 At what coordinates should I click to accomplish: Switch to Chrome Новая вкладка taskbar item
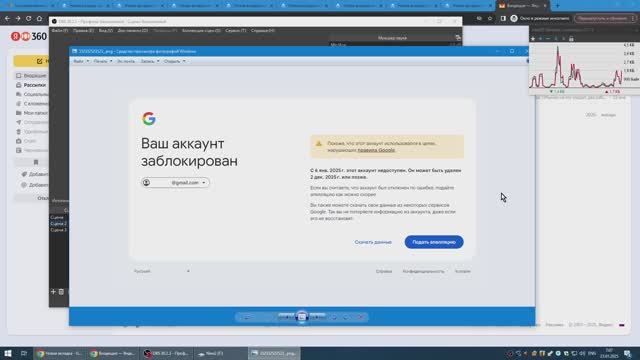[x=59, y=353]
